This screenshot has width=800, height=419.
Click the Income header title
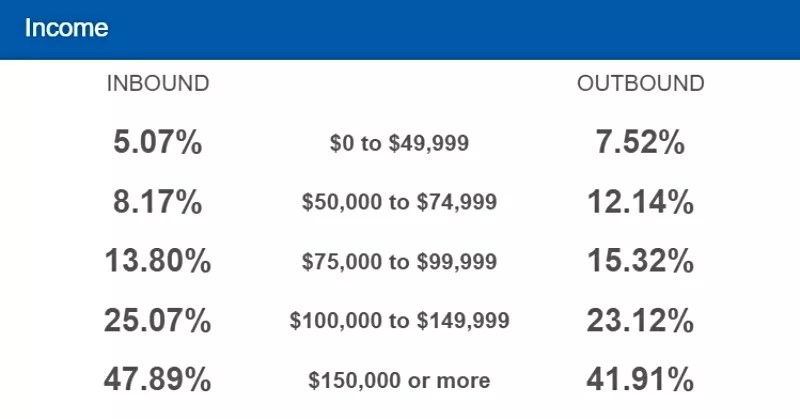click(x=66, y=28)
